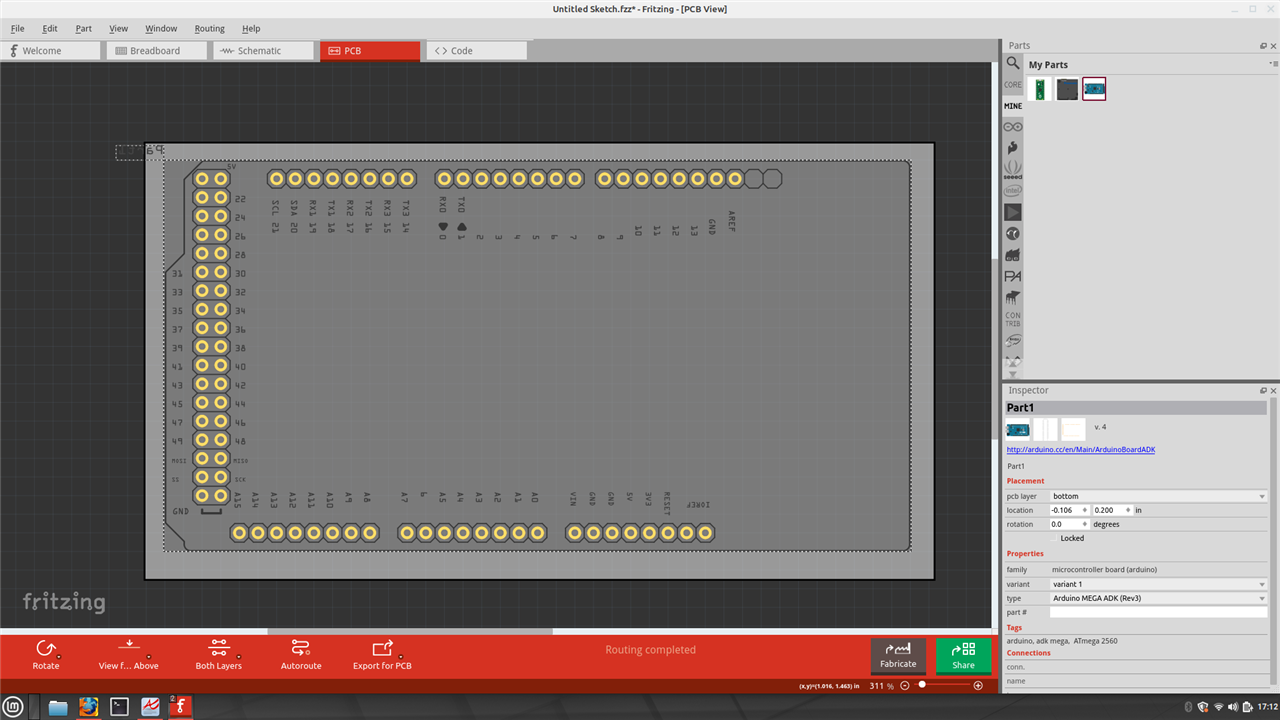
Task: Switch to the Welcome tab
Action: click(51, 50)
